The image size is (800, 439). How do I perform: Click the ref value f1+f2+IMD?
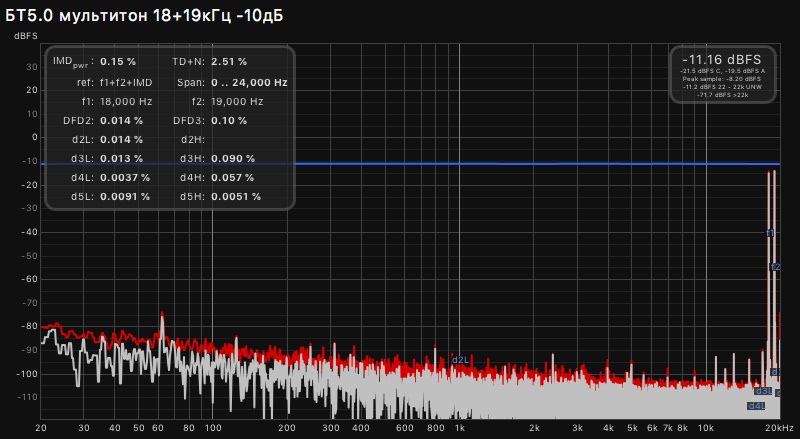tap(126, 83)
